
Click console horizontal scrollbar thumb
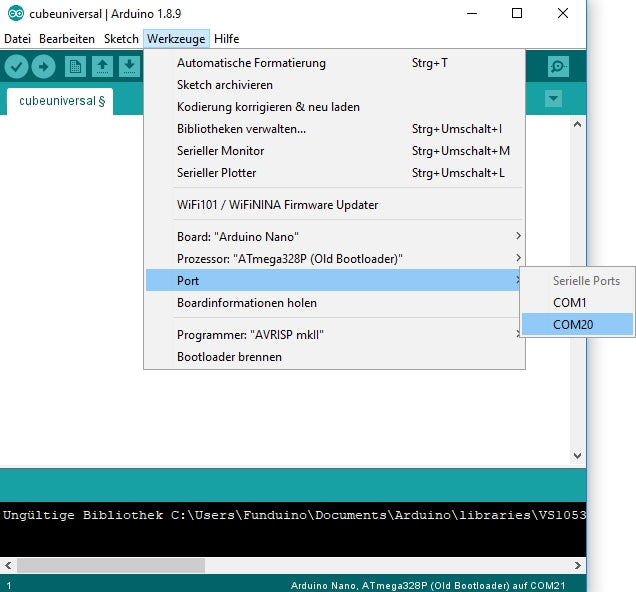[x=111, y=565]
